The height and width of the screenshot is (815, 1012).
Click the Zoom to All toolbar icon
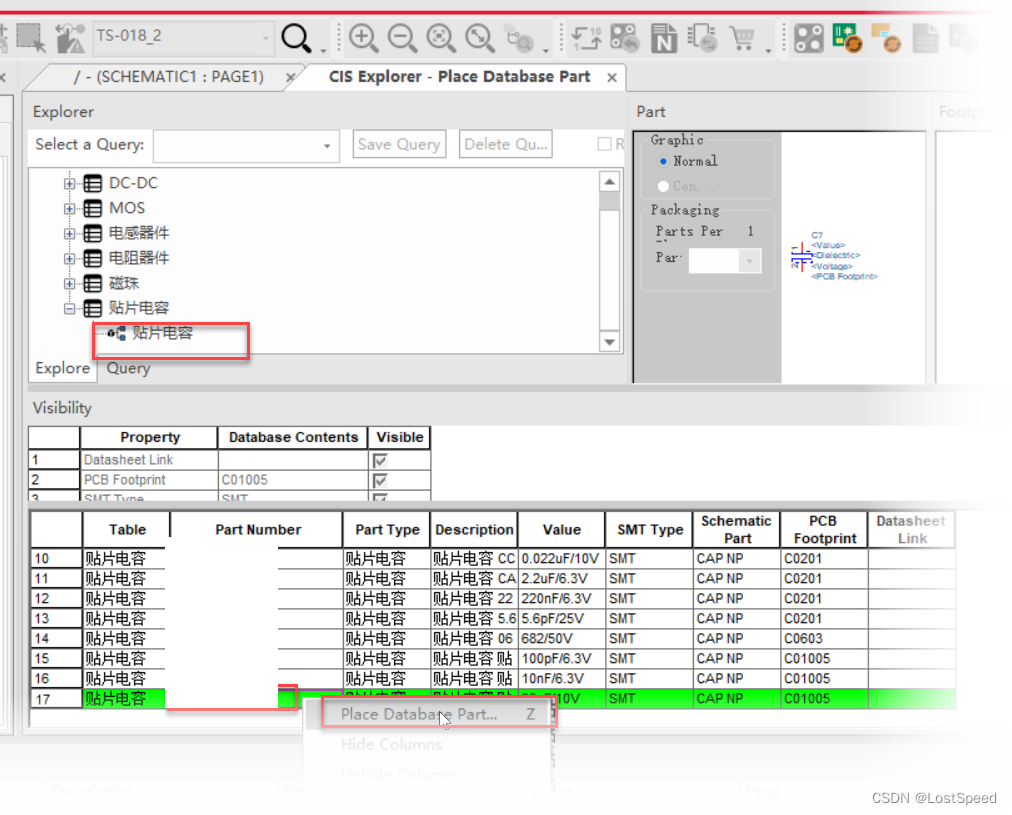pyautogui.click(x=479, y=38)
